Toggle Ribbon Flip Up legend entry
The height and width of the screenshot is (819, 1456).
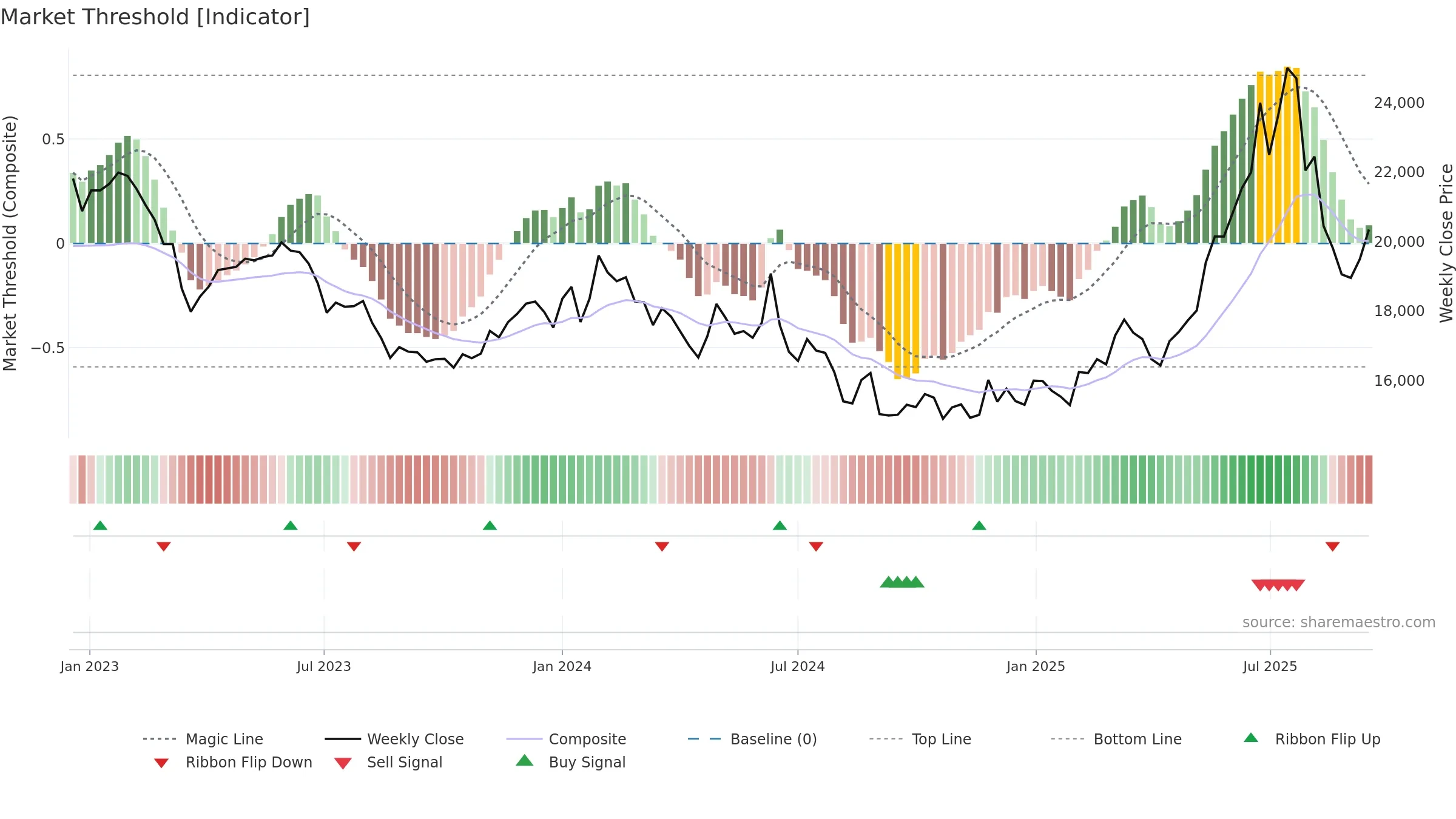click(1312, 739)
